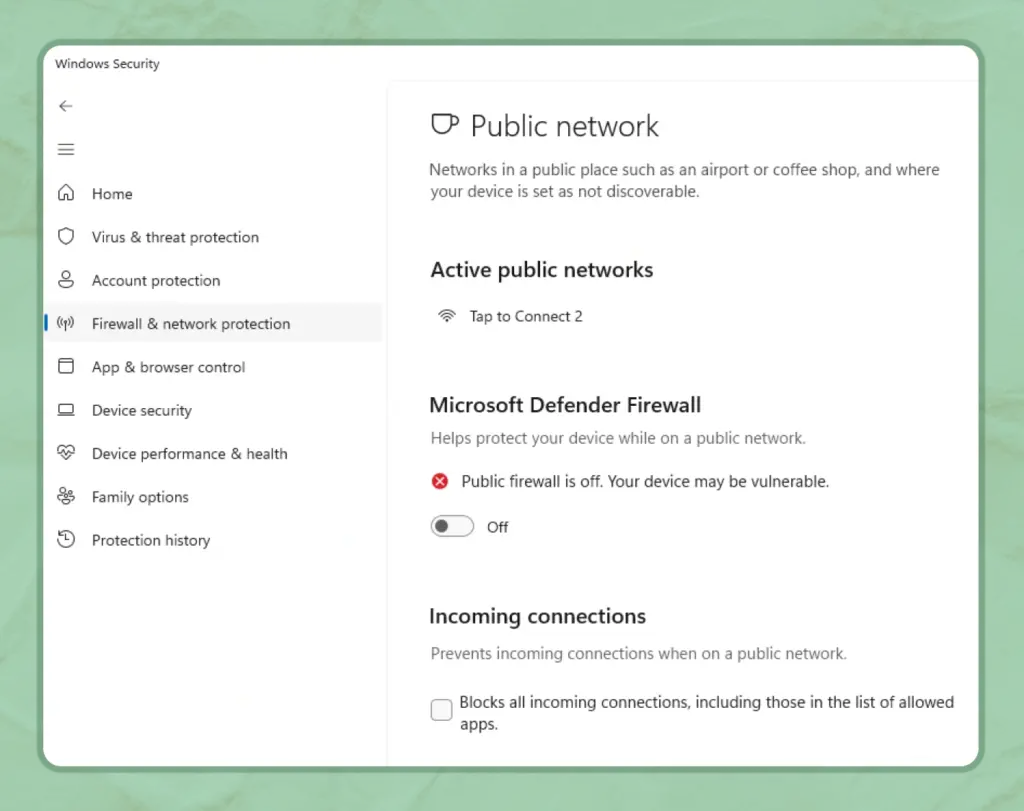Open Virus & threat protection page
Image resolution: width=1024 pixels, height=811 pixels.
pos(213,236)
